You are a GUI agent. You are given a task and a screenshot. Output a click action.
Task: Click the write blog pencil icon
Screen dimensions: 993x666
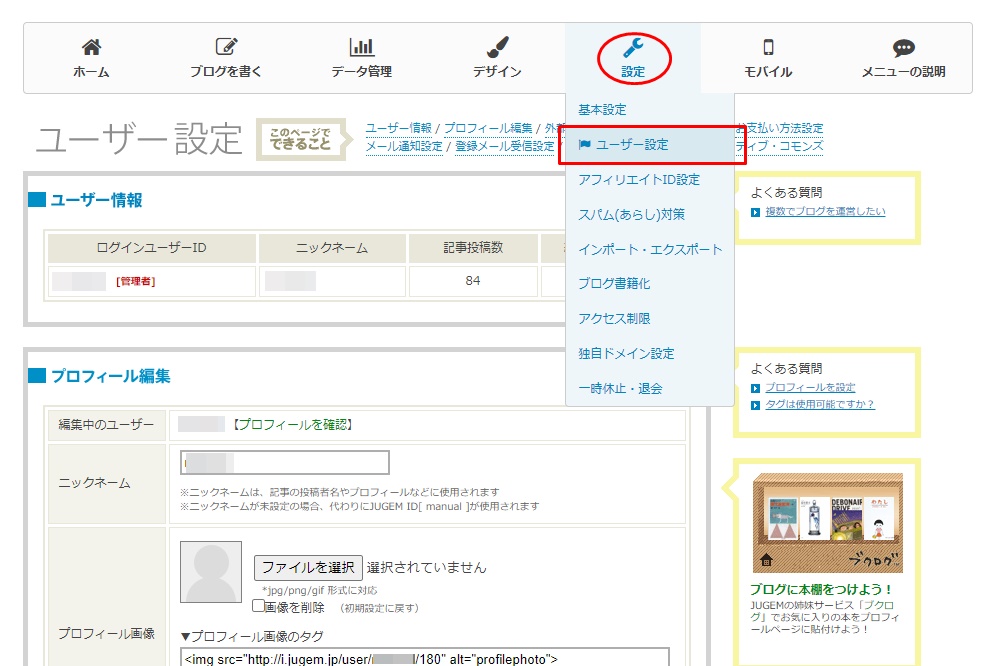[x=226, y=46]
